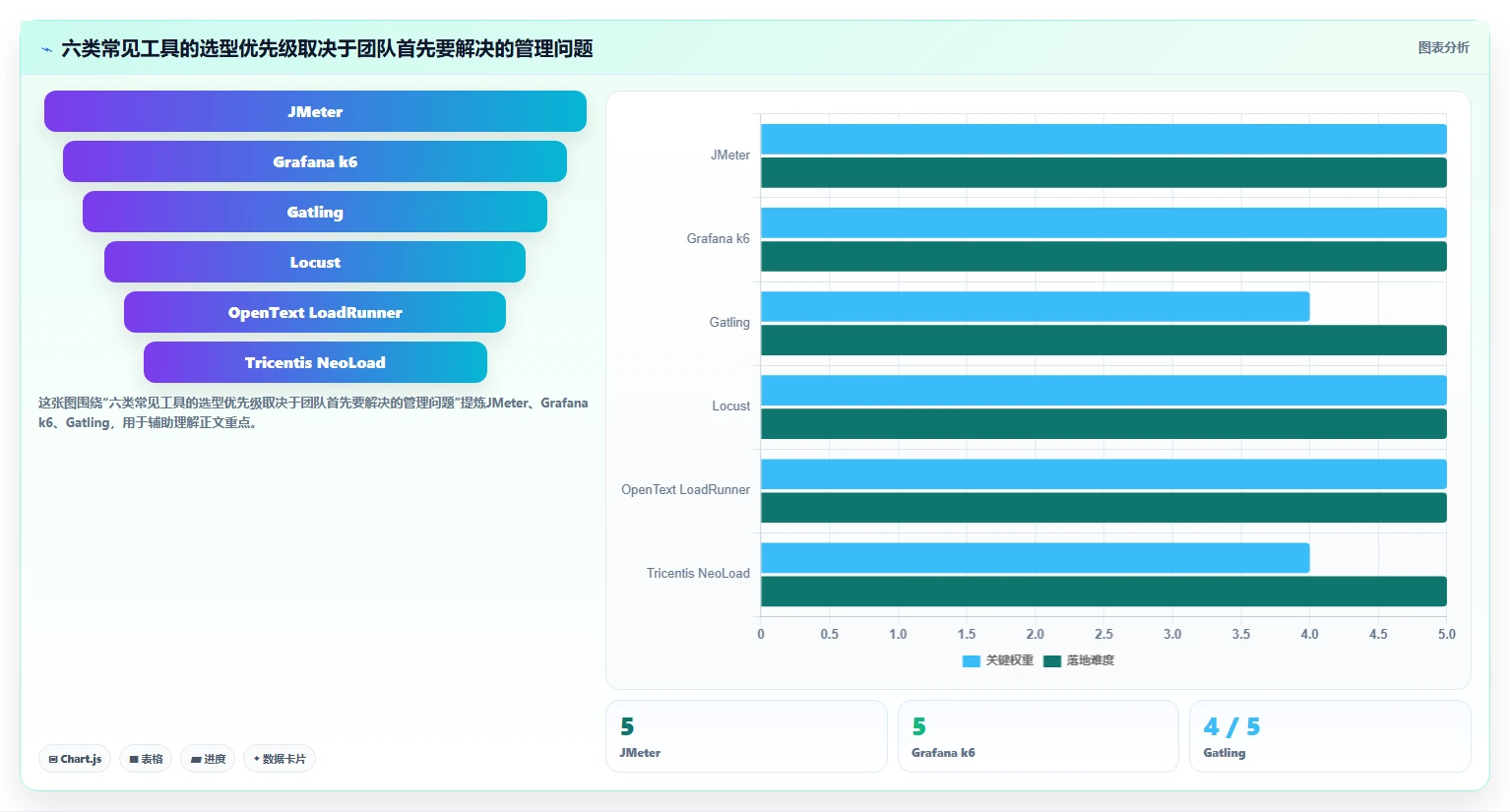1510x812 pixels.
Task: Click the Grafana k6 y-axis label
Action: [719, 238]
